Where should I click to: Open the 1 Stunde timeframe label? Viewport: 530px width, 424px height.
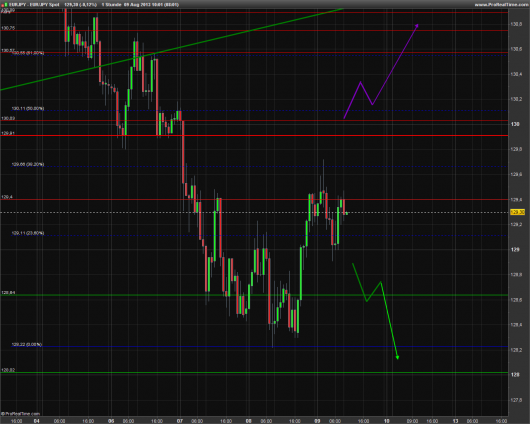tap(111, 5)
